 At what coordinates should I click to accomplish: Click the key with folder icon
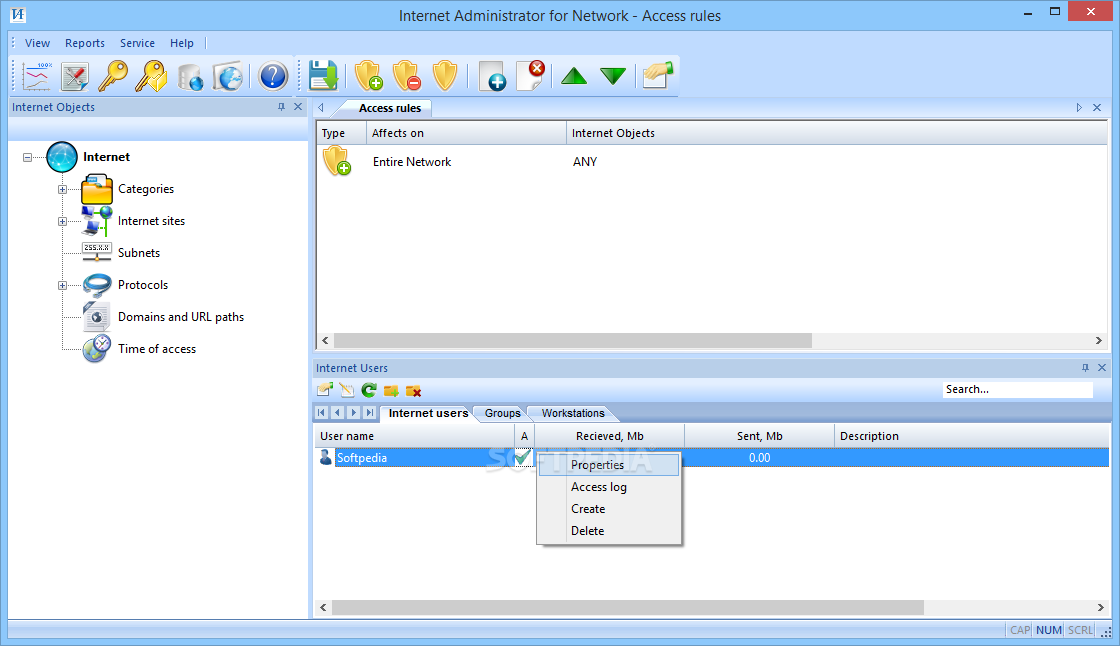[x=151, y=76]
